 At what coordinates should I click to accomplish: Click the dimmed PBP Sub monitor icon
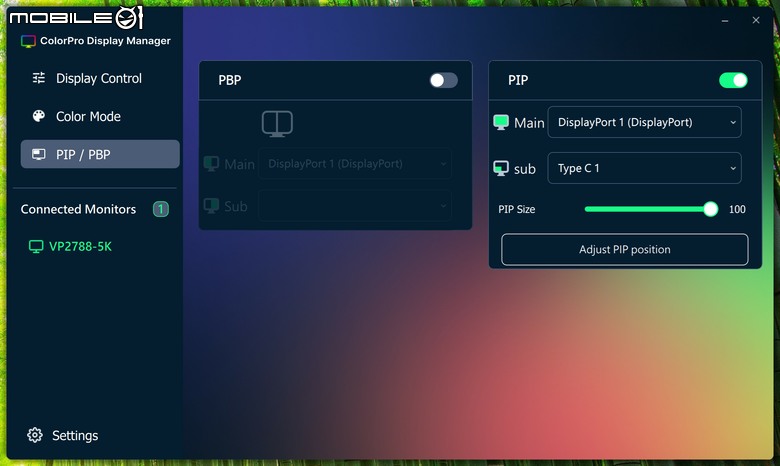(211, 205)
